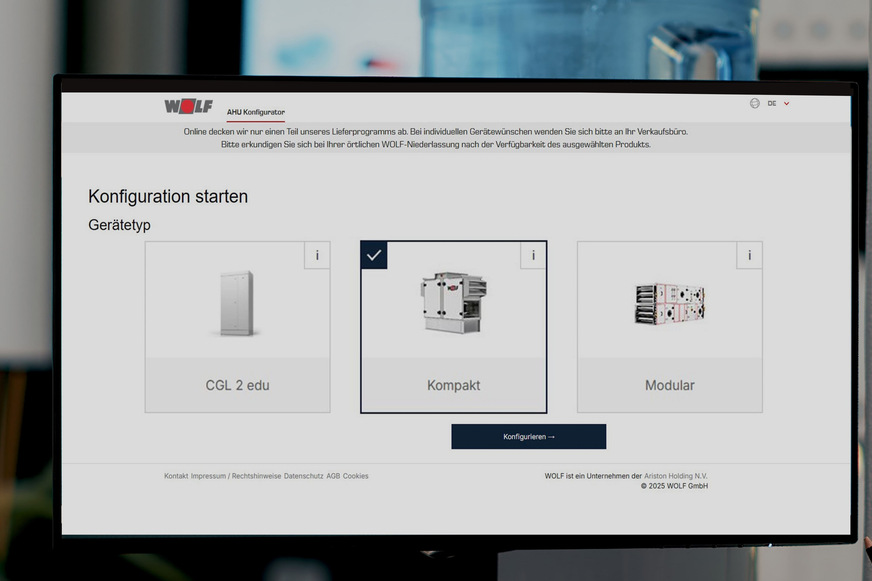The width and height of the screenshot is (872, 581).
Task: Switch to the AHU Konfigurator tab
Action: 255,112
